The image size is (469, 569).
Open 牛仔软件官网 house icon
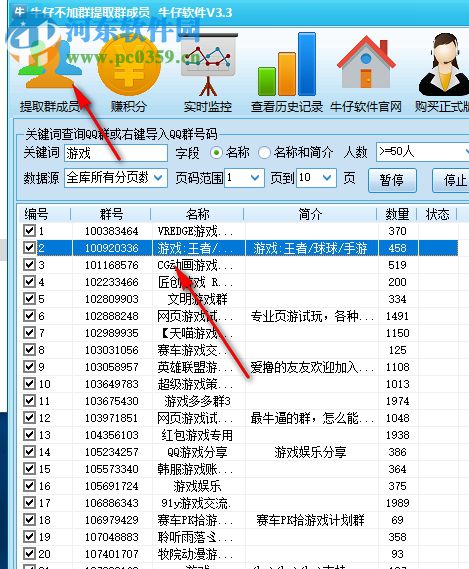(x=366, y=62)
